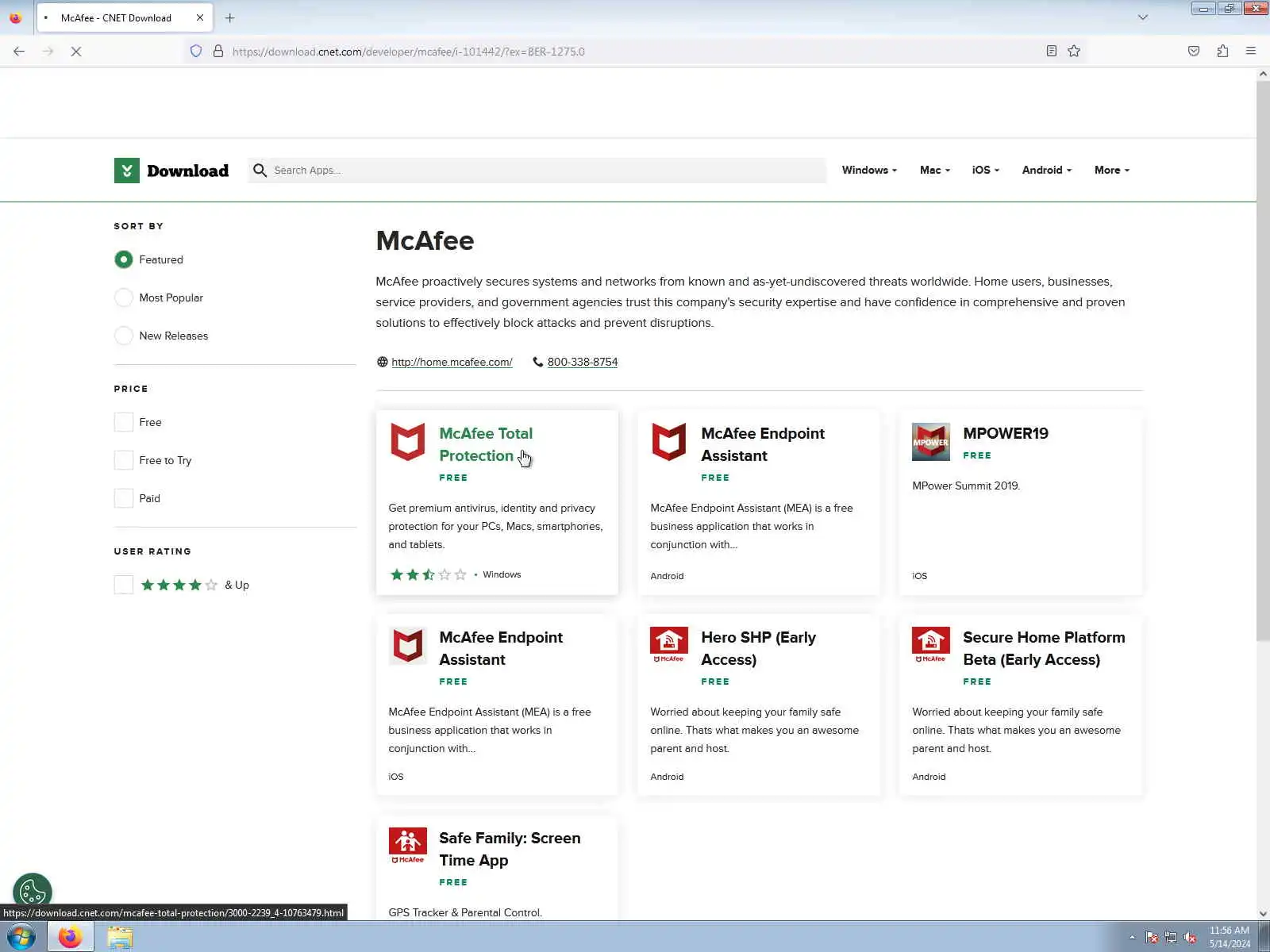1270x952 pixels.
Task: Open Safe Family: Screen Time App link
Action: pyautogui.click(x=510, y=849)
